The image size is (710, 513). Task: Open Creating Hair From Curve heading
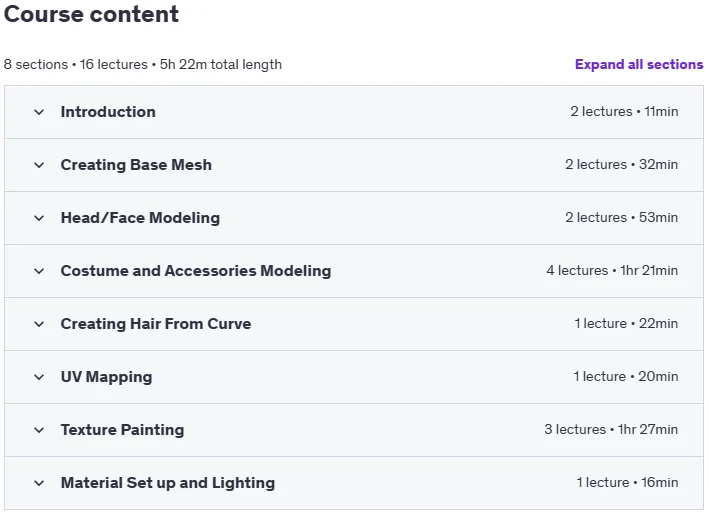[x=156, y=324]
